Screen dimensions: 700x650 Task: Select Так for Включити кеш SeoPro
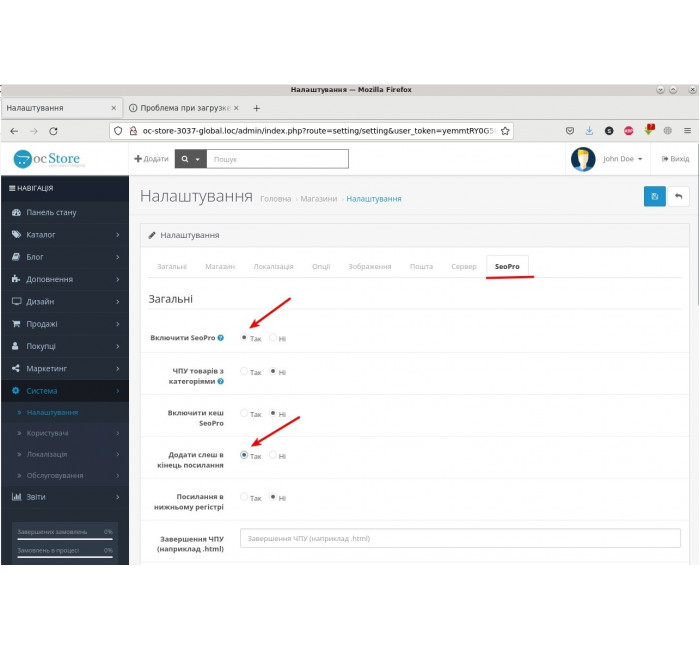click(x=244, y=413)
